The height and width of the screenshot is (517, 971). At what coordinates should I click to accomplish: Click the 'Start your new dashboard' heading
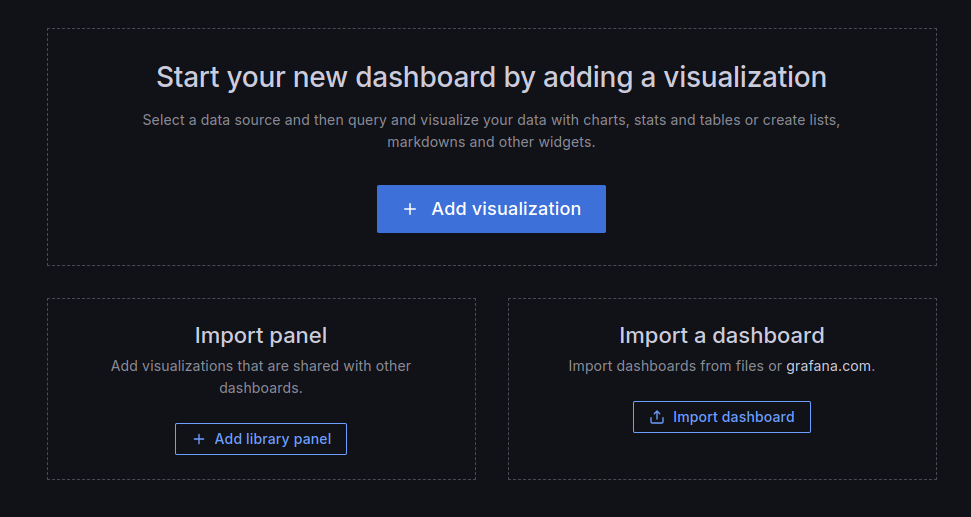(491, 77)
